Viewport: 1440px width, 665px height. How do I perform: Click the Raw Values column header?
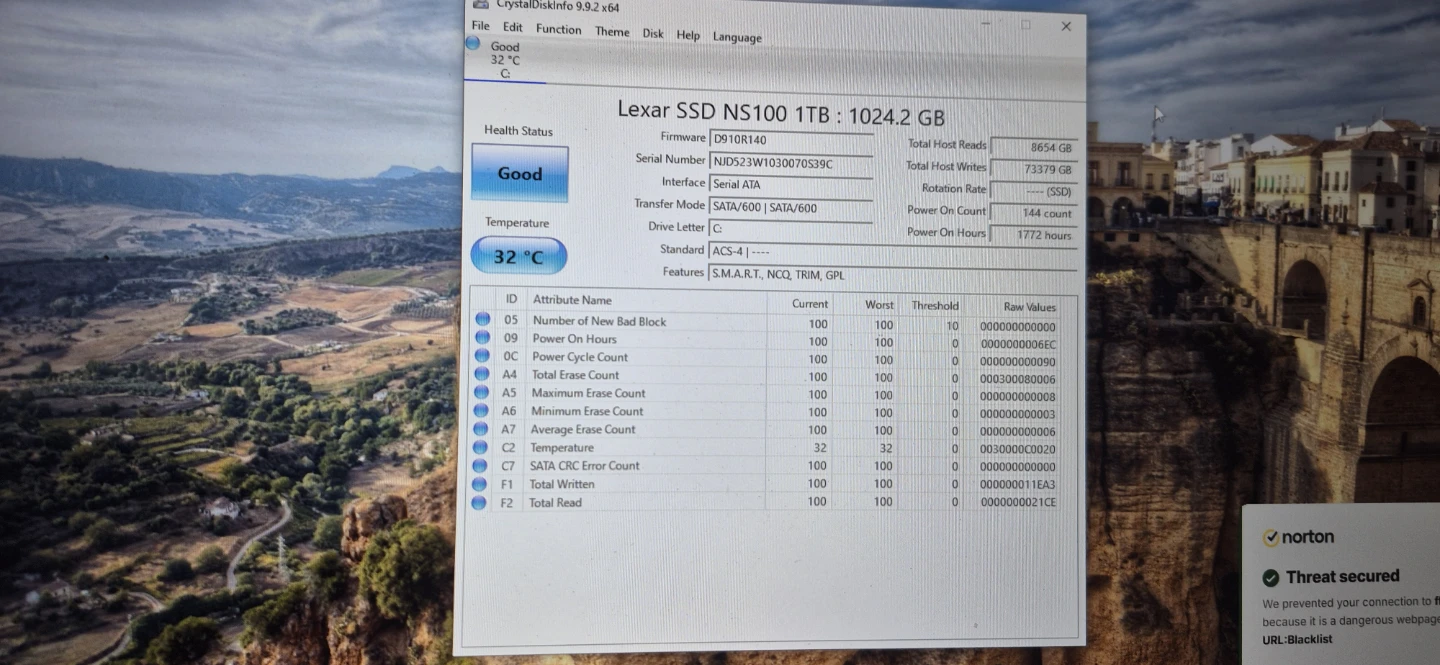(1029, 306)
